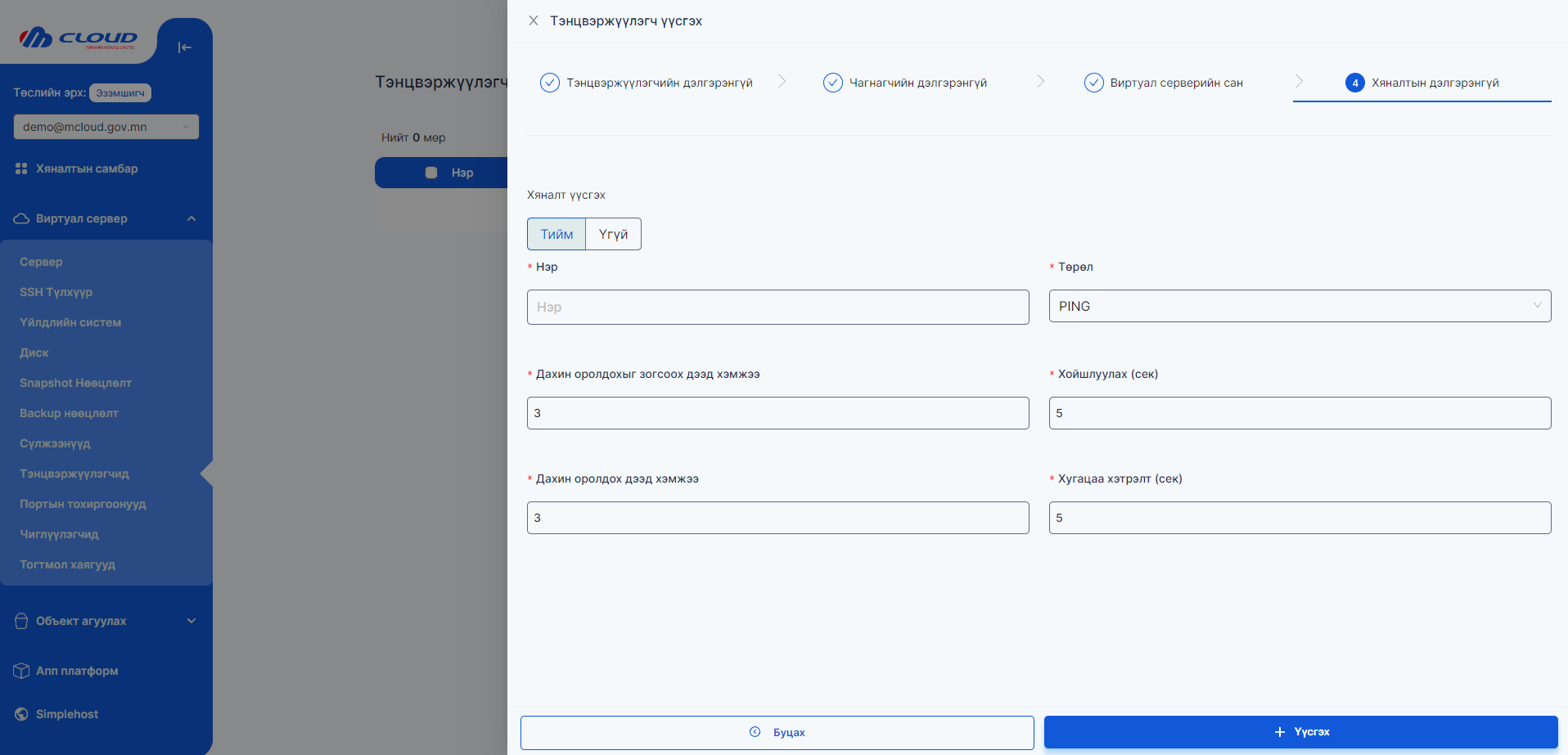The image size is (1568, 755).
Task: Click the Нэр name input field
Action: pos(777,307)
